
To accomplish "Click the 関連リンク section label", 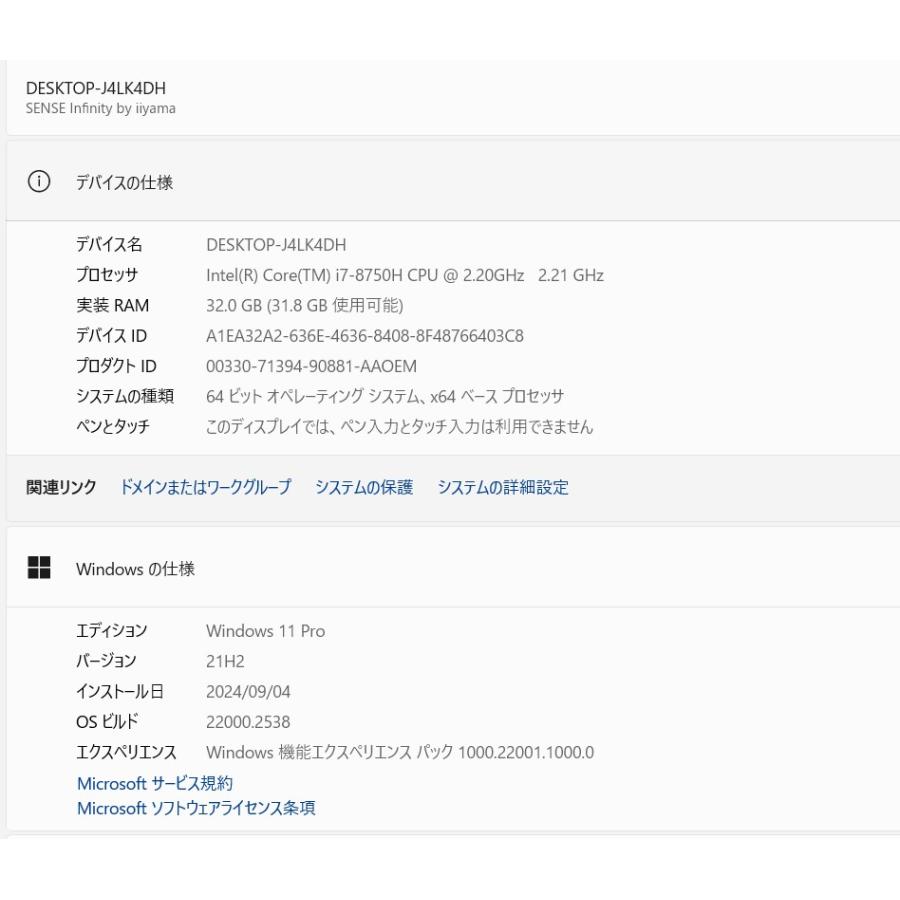I will pyautogui.click(x=59, y=487).
